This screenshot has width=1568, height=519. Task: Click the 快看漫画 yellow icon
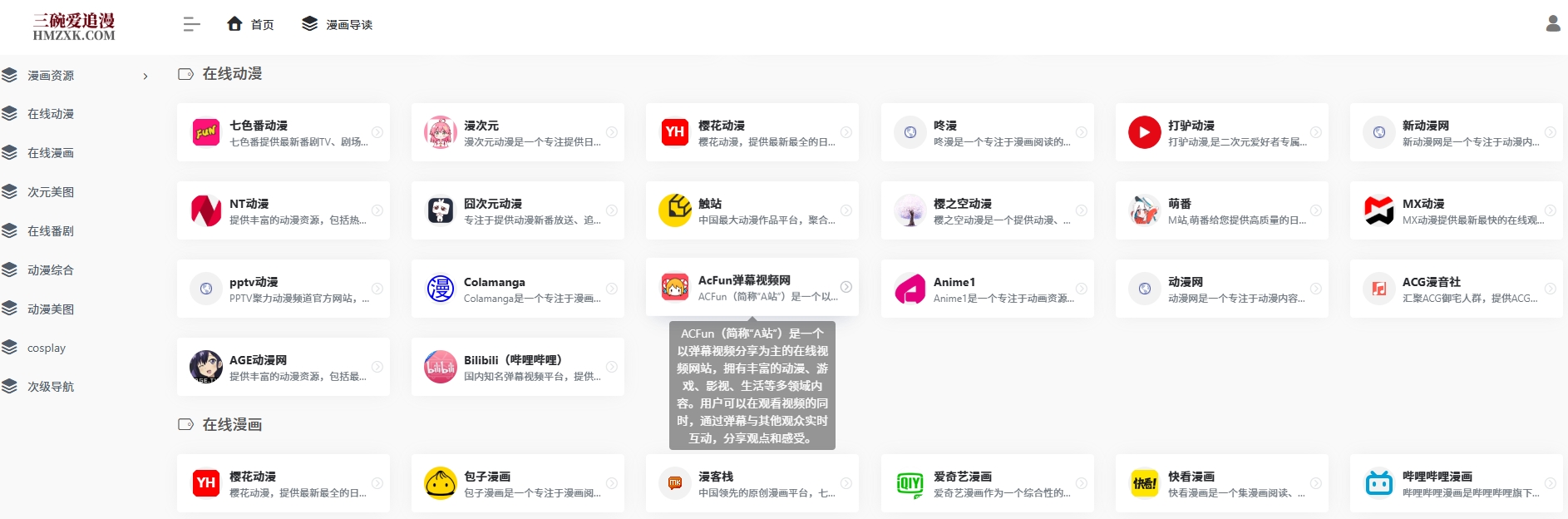click(x=1145, y=483)
